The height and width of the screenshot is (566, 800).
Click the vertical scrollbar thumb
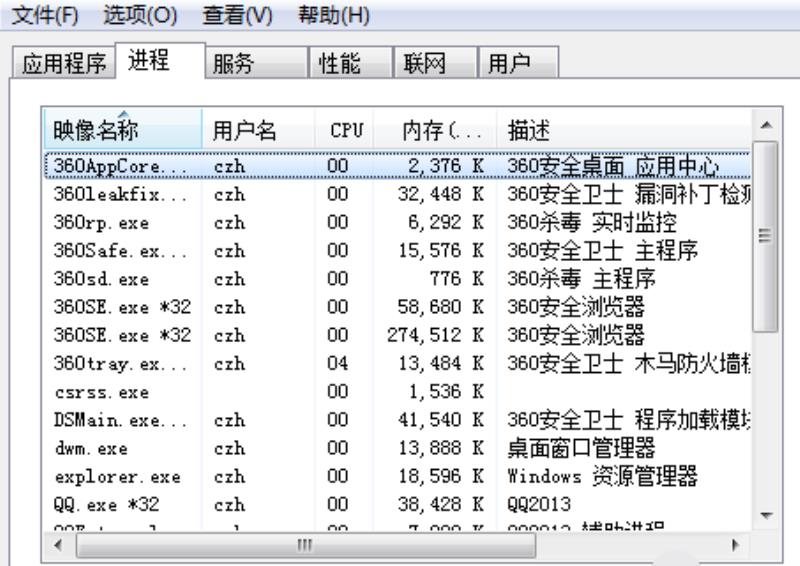(x=765, y=236)
